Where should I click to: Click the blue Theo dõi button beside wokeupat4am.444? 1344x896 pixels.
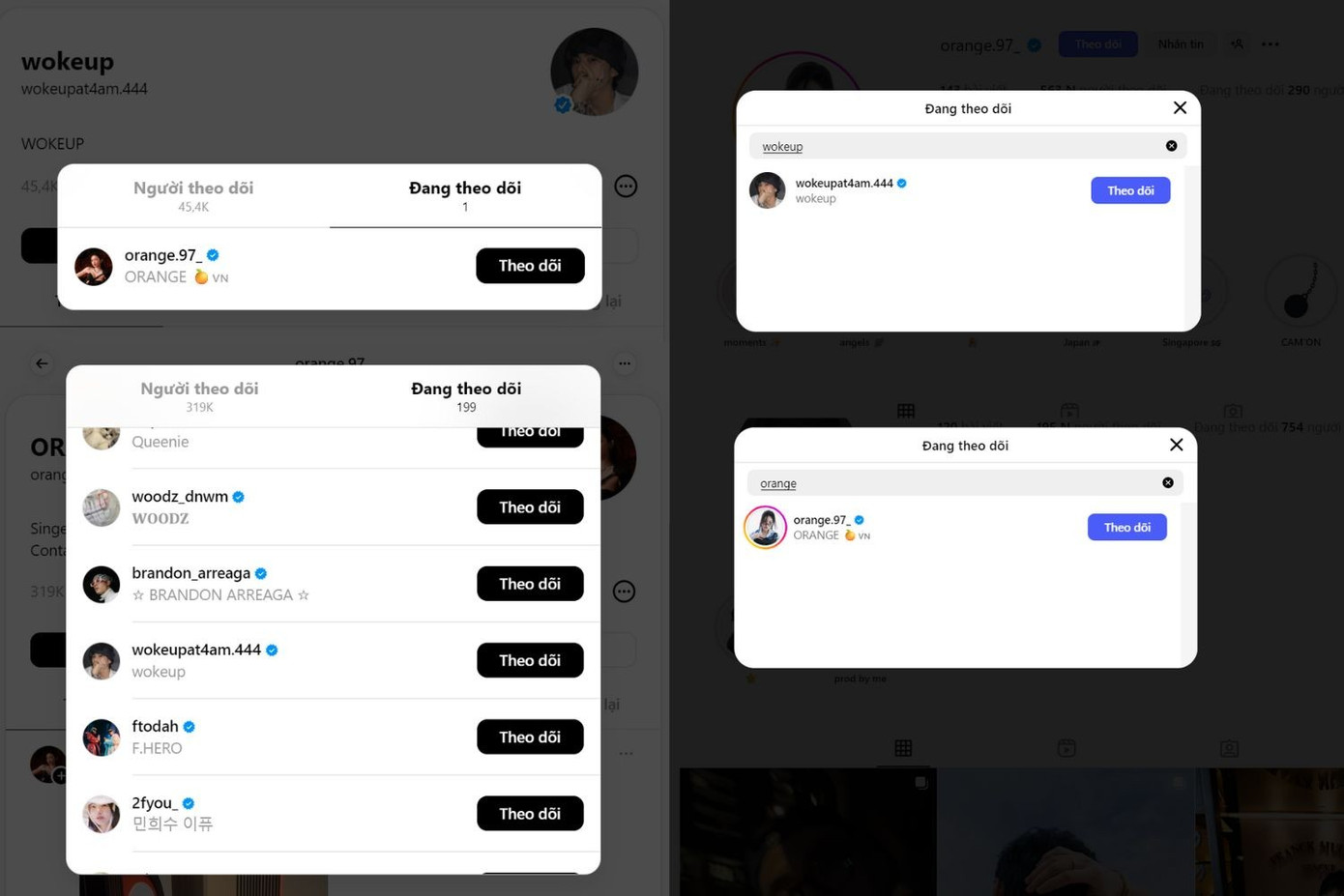1130,190
